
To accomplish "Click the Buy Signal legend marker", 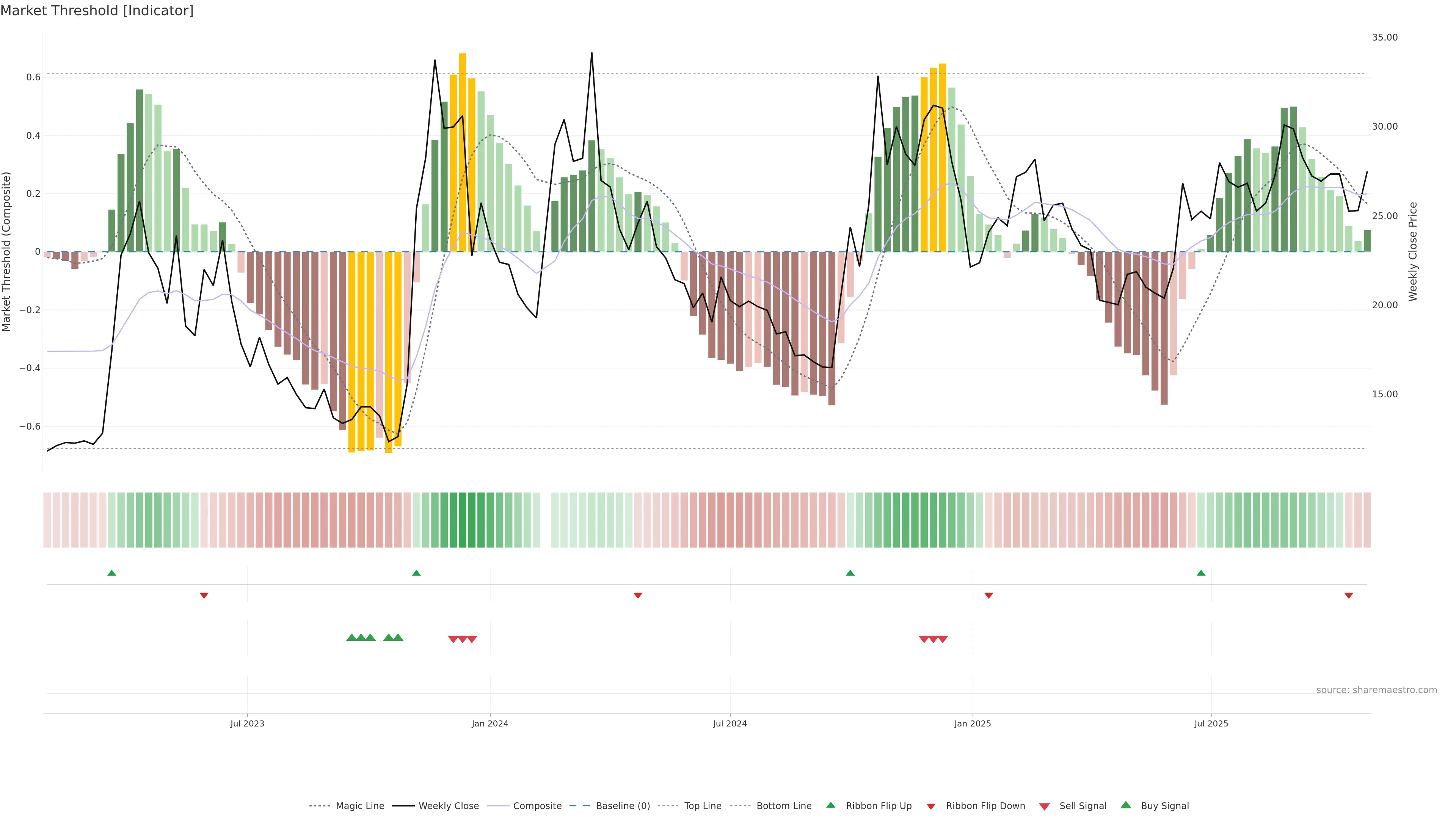I will [x=1126, y=805].
